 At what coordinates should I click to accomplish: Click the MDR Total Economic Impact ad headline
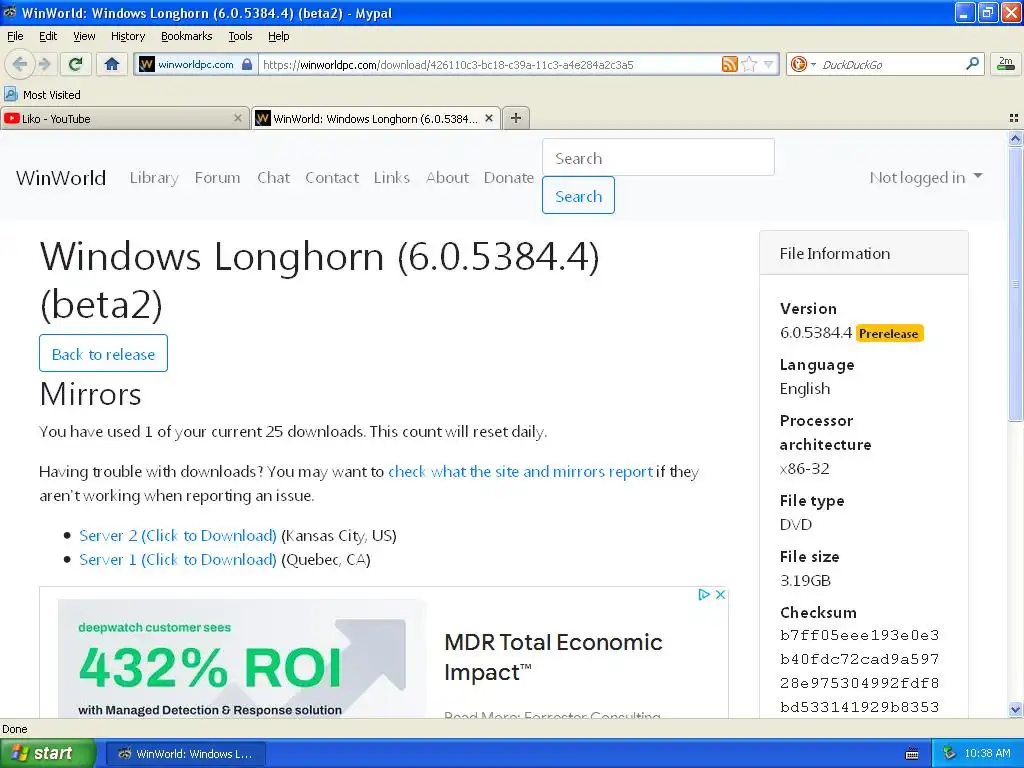click(553, 657)
